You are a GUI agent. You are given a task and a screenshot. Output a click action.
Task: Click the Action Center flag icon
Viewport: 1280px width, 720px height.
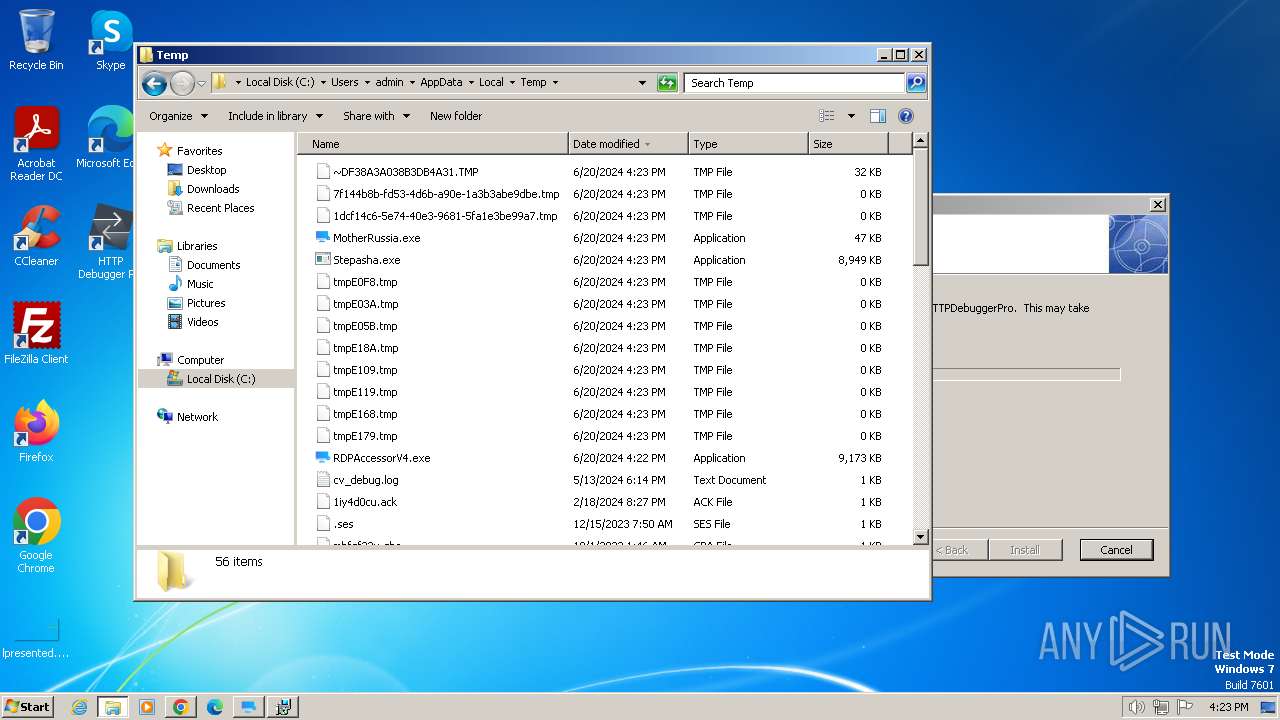coord(1186,707)
